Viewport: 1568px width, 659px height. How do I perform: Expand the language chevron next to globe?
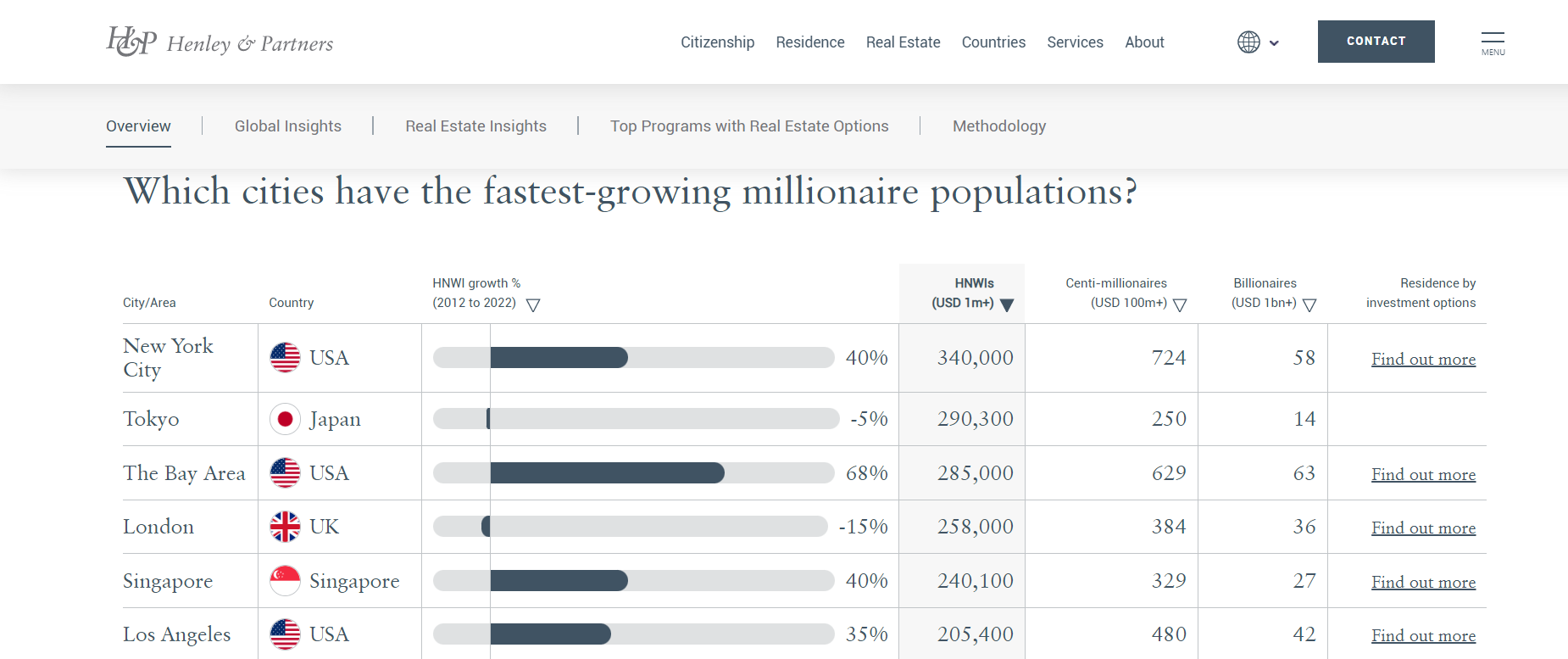point(1274,43)
